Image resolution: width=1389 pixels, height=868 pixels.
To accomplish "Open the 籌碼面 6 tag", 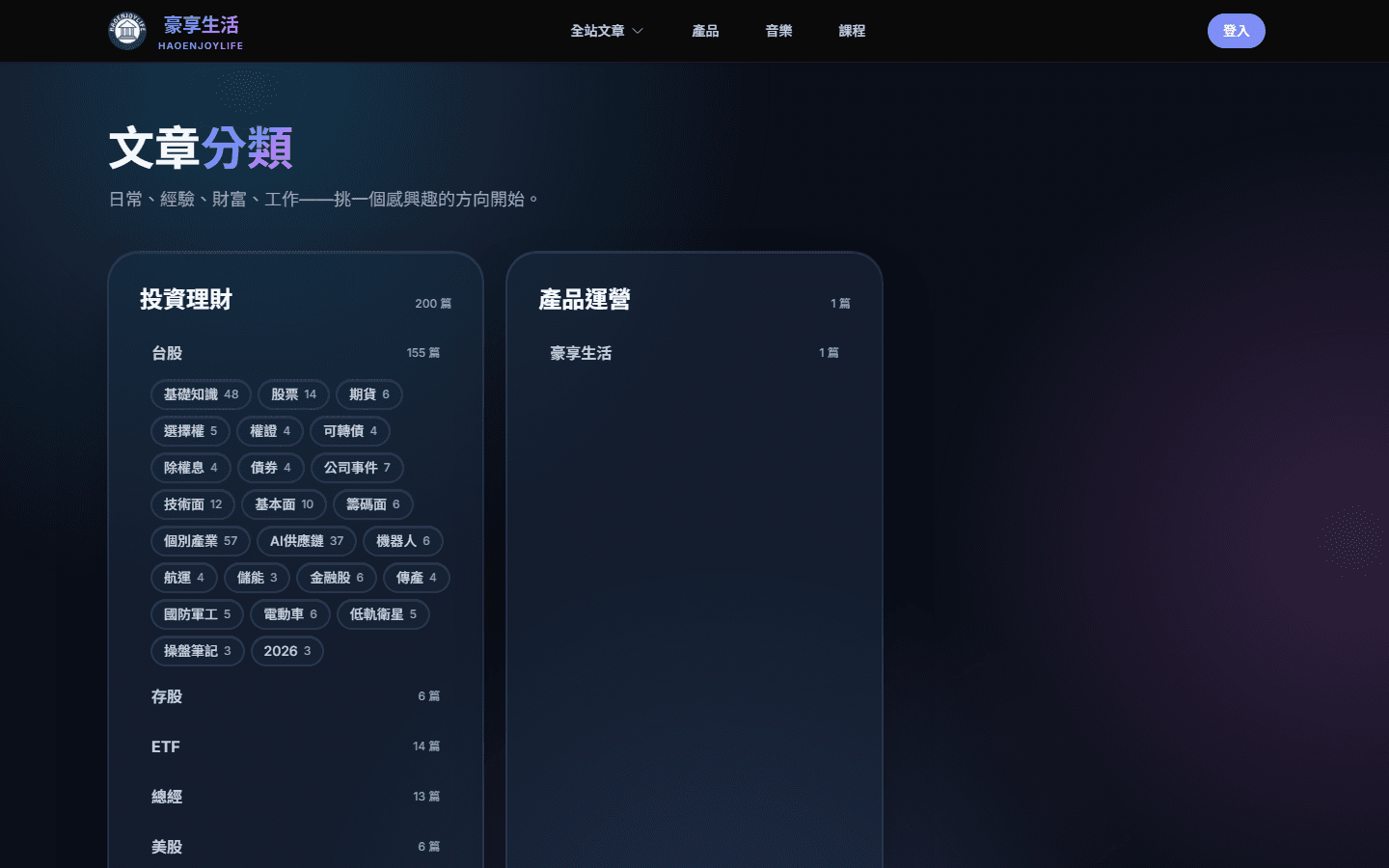I will coord(373,504).
